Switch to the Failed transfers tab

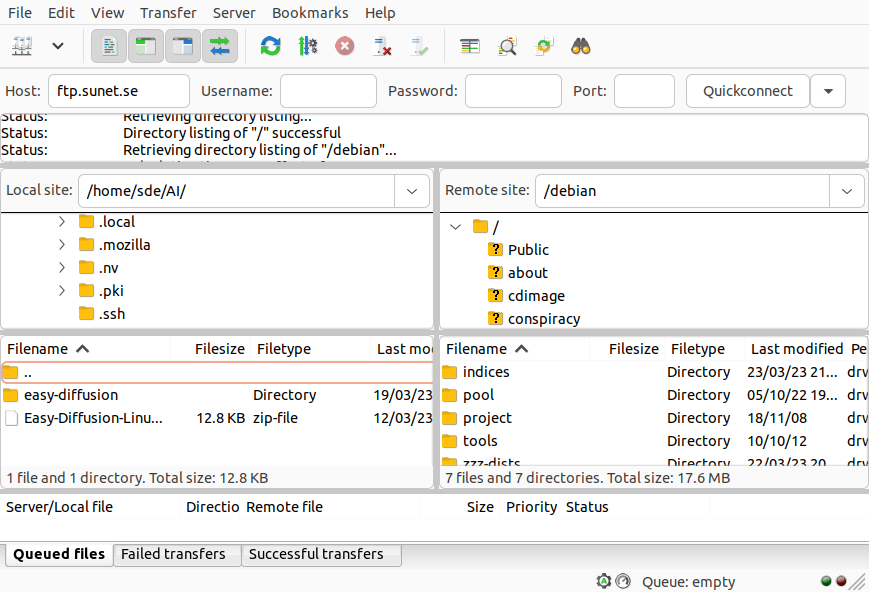pyautogui.click(x=176, y=554)
